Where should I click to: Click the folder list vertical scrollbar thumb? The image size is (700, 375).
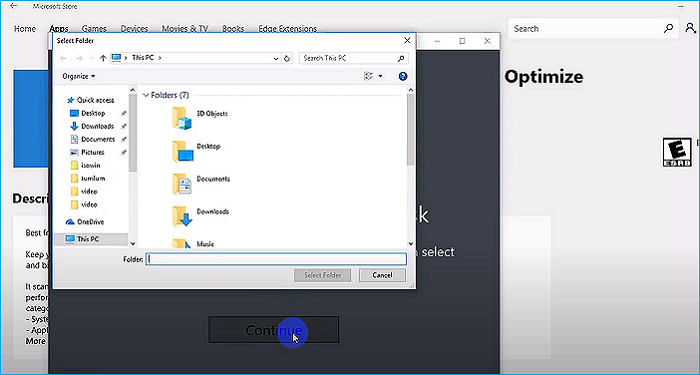[411, 129]
